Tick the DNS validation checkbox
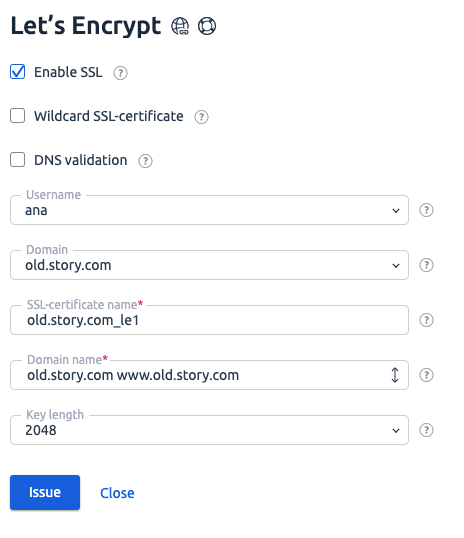Screen dimensions: 464x538 [18, 160]
